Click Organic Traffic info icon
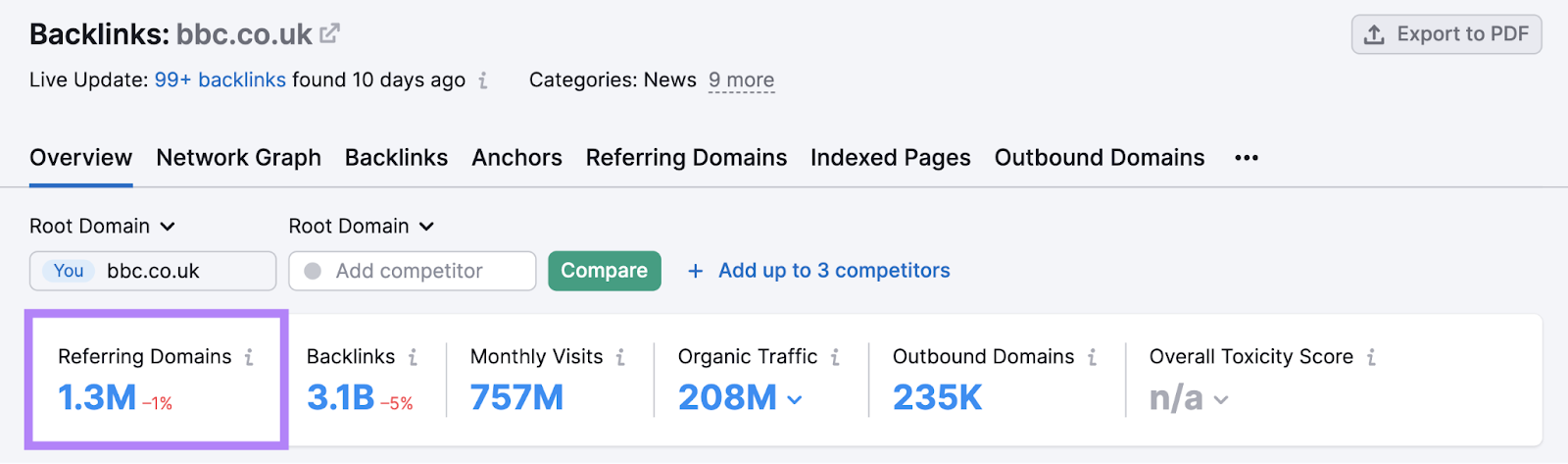The width and height of the screenshot is (1568, 464). [x=835, y=357]
